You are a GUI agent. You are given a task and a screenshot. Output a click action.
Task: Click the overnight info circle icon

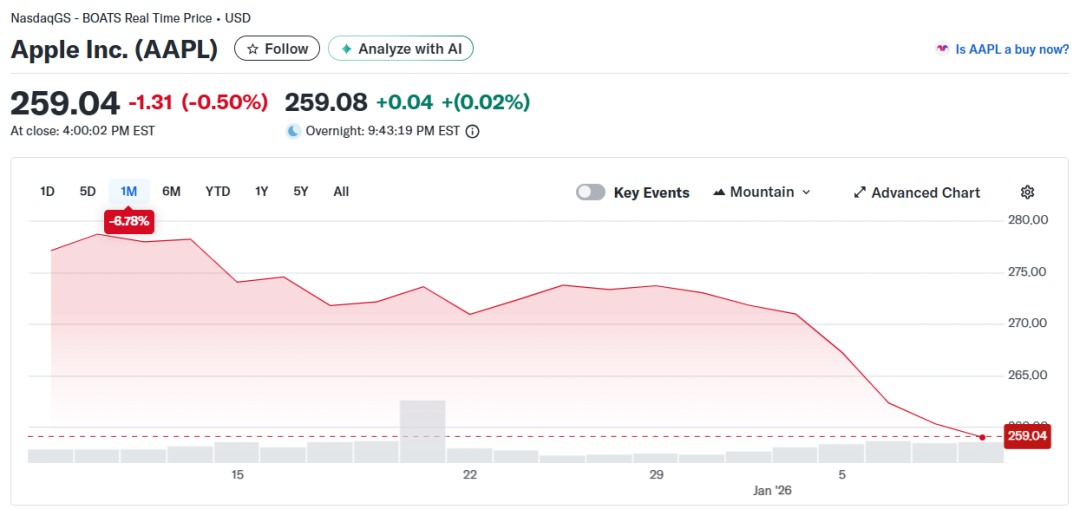click(x=473, y=131)
